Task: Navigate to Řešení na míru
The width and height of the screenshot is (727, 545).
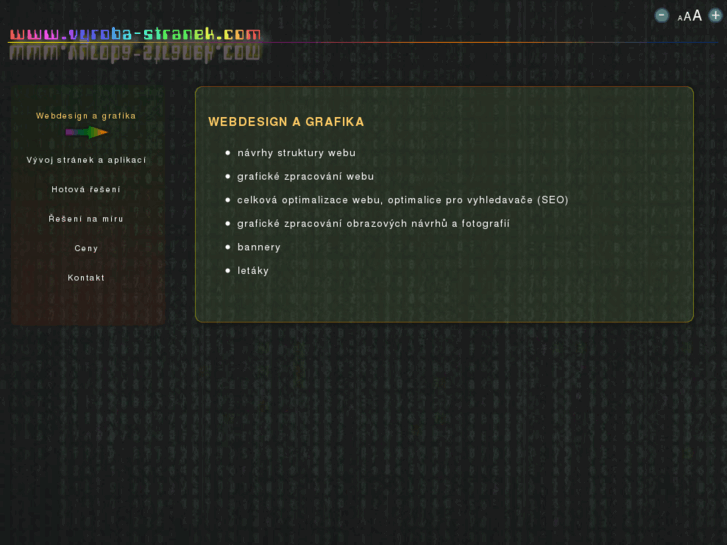Action: click(86, 219)
